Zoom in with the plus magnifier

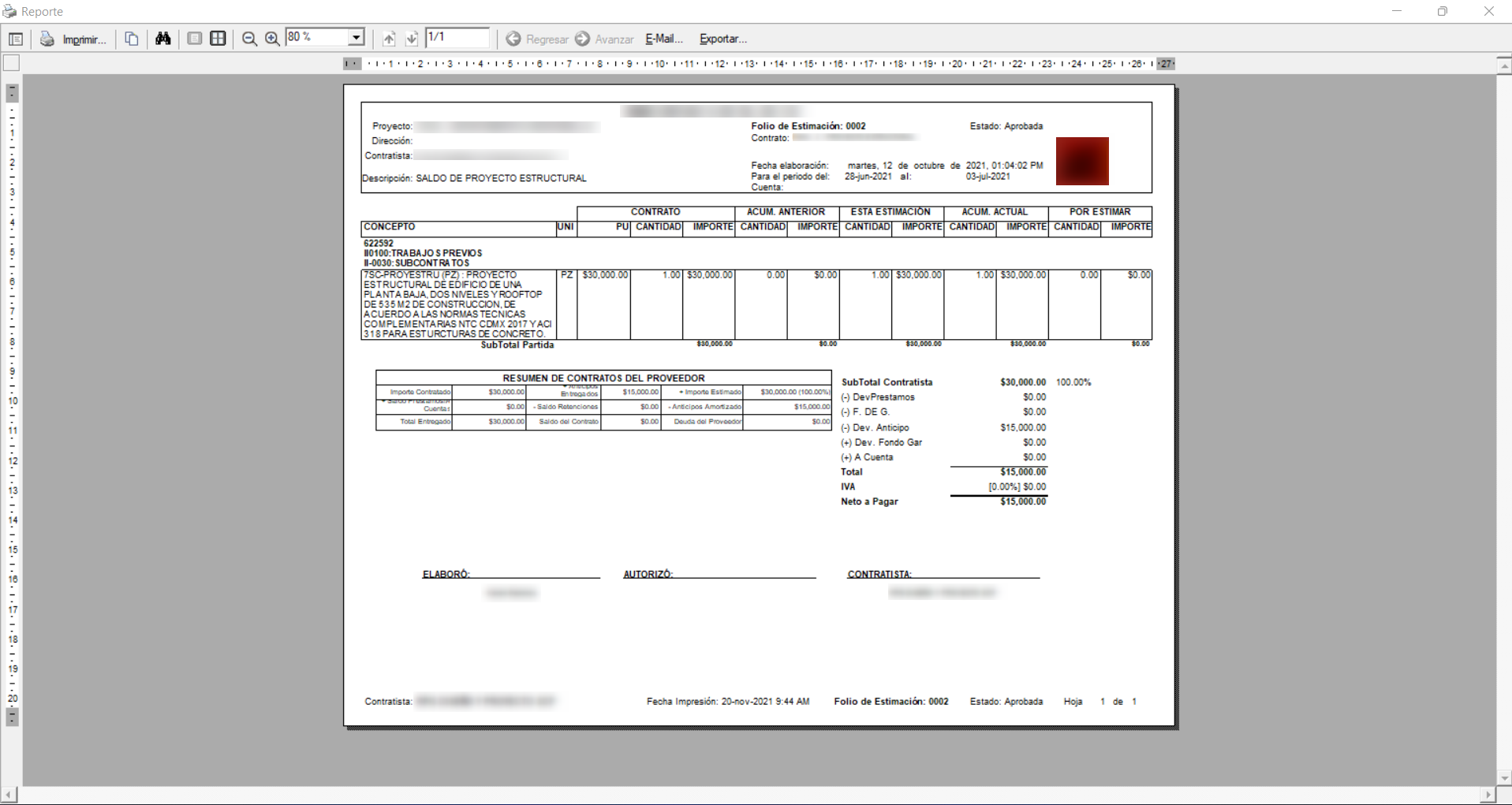click(272, 39)
